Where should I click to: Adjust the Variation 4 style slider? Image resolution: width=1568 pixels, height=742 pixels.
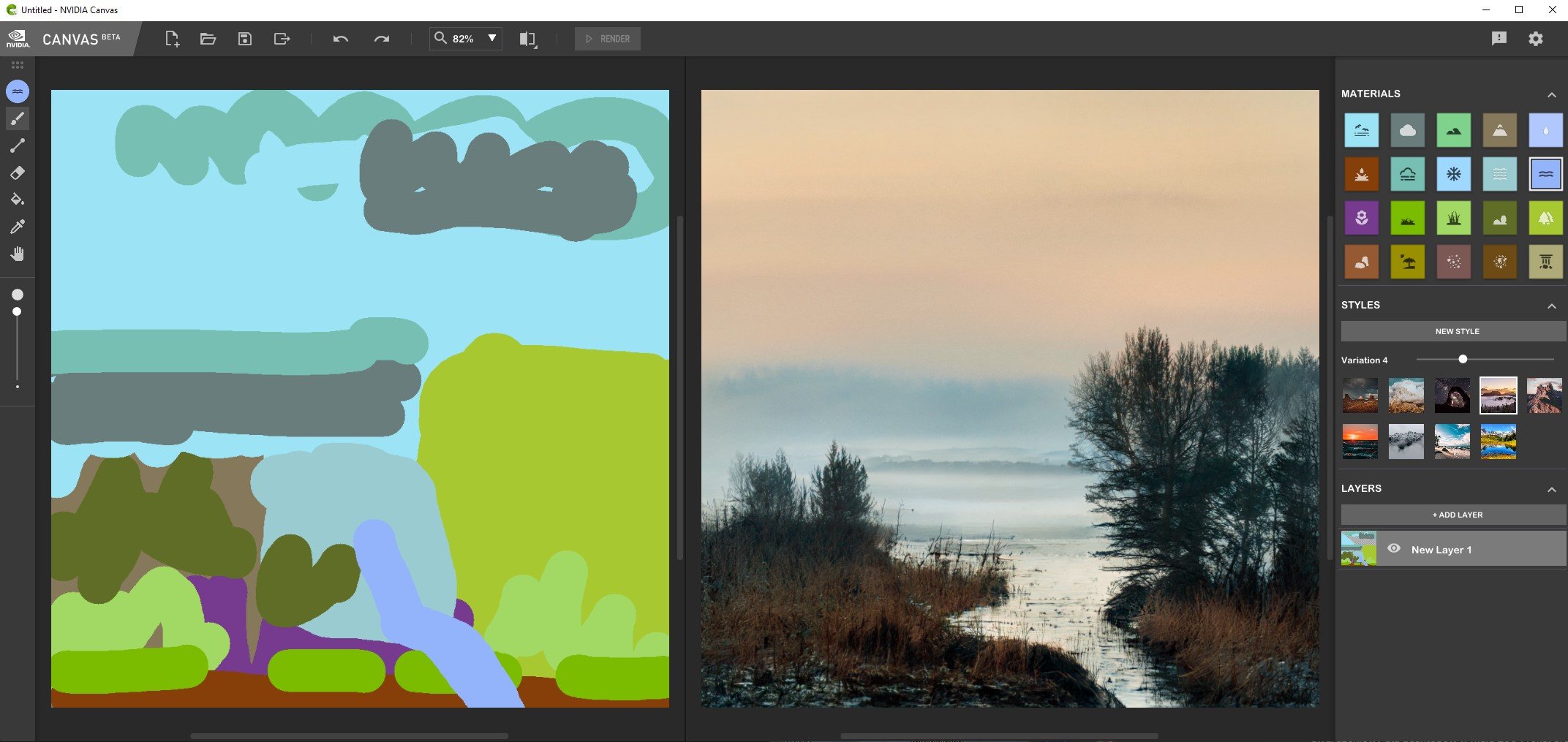pyautogui.click(x=1463, y=359)
